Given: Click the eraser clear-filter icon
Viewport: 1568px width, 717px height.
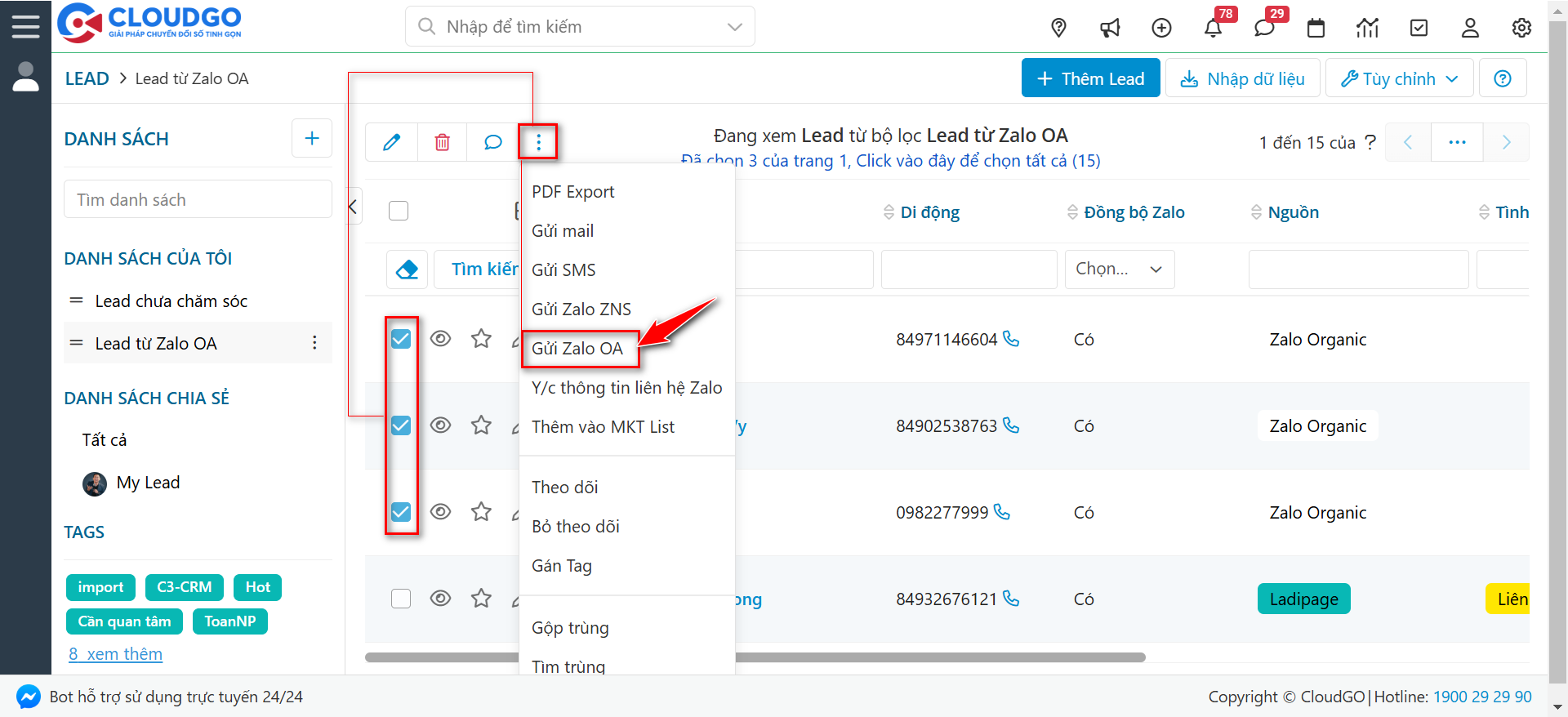Looking at the screenshot, I should pyautogui.click(x=407, y=269).
